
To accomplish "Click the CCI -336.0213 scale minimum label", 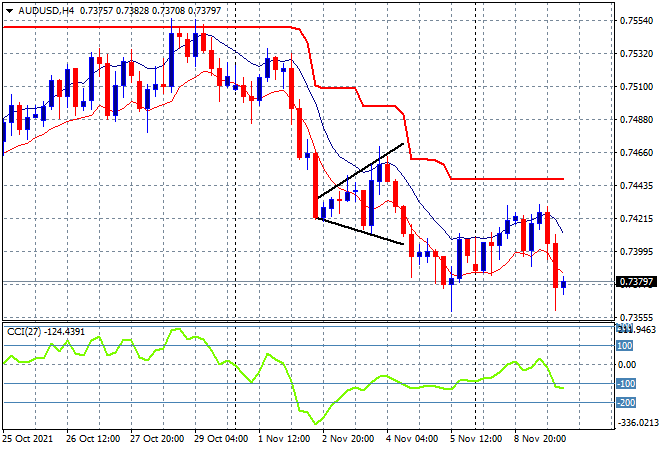I will click(x=637, y=422).
